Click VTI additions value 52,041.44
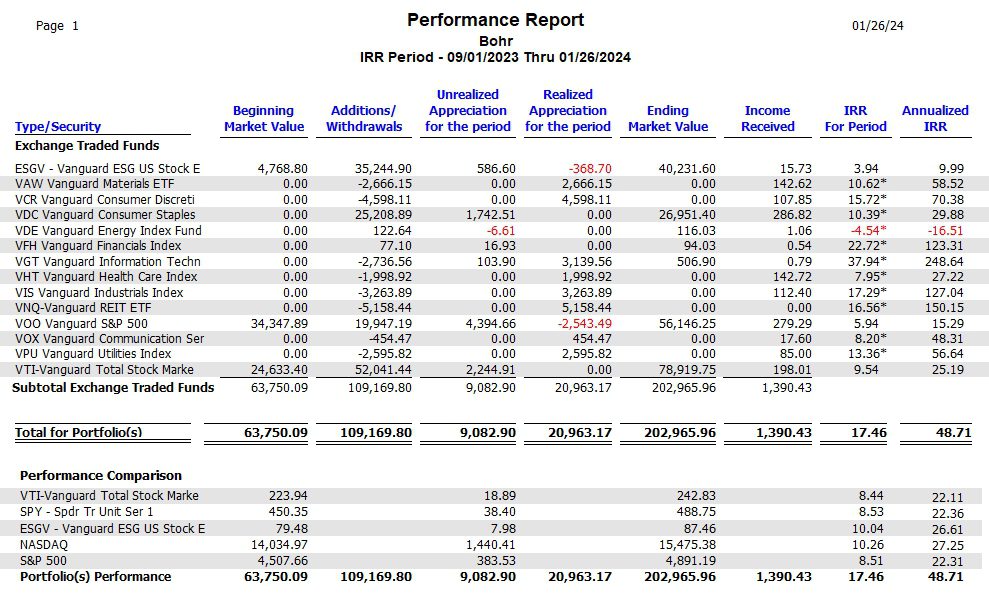This screenshot has width=989, height=597. point(383,369)
